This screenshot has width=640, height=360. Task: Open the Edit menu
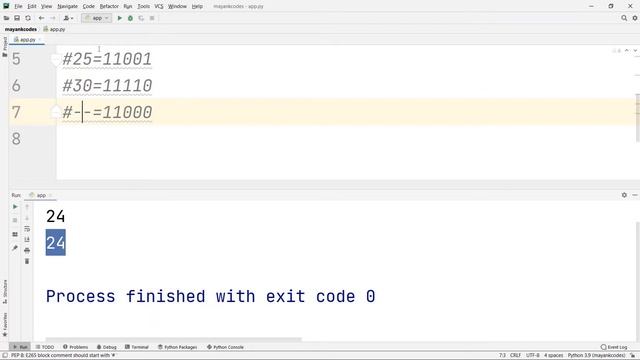[32, 6]
